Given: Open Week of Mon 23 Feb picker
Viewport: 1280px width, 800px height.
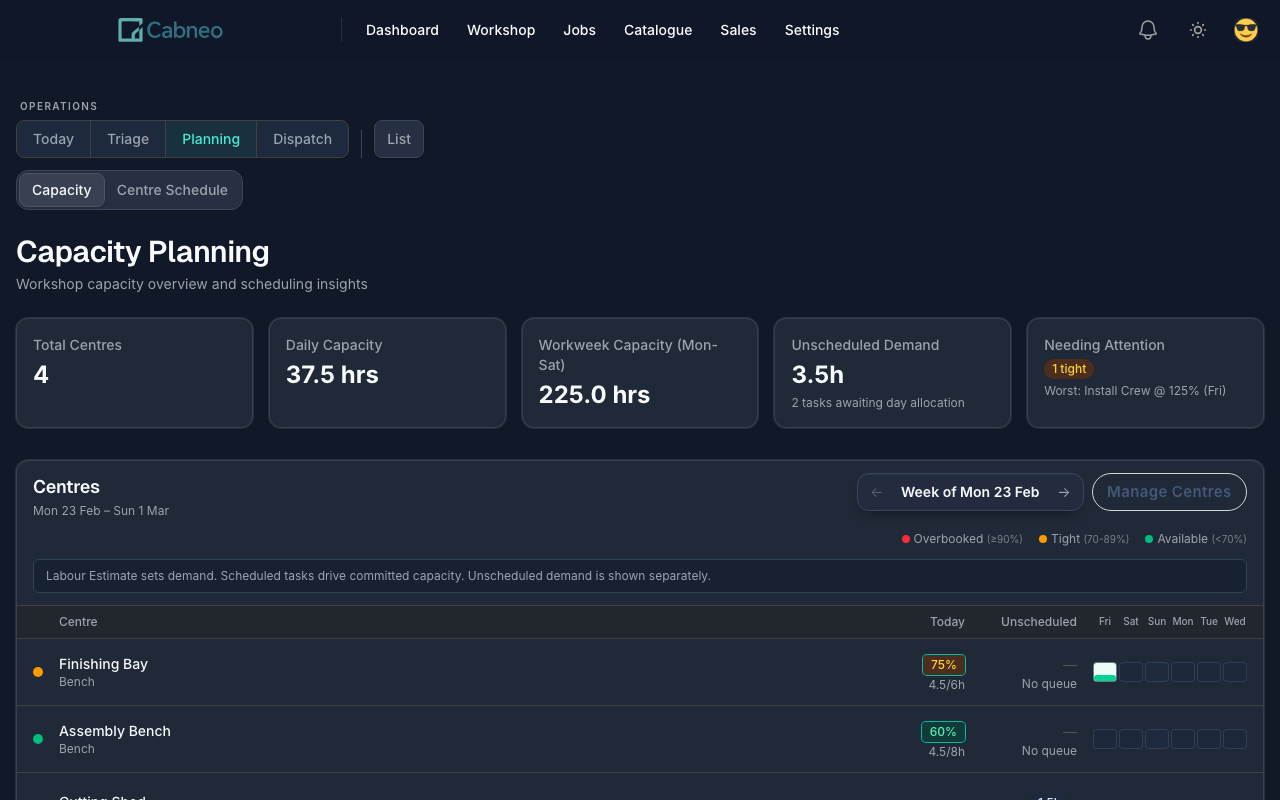Looking at the screenshot, I should 970,492.
